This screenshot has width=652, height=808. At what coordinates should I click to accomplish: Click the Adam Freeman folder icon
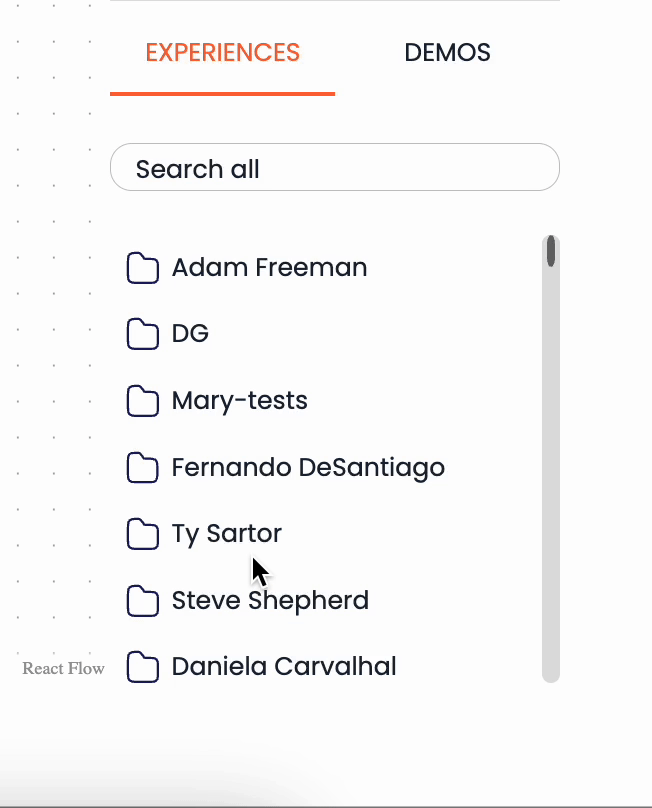click(143, 268)
